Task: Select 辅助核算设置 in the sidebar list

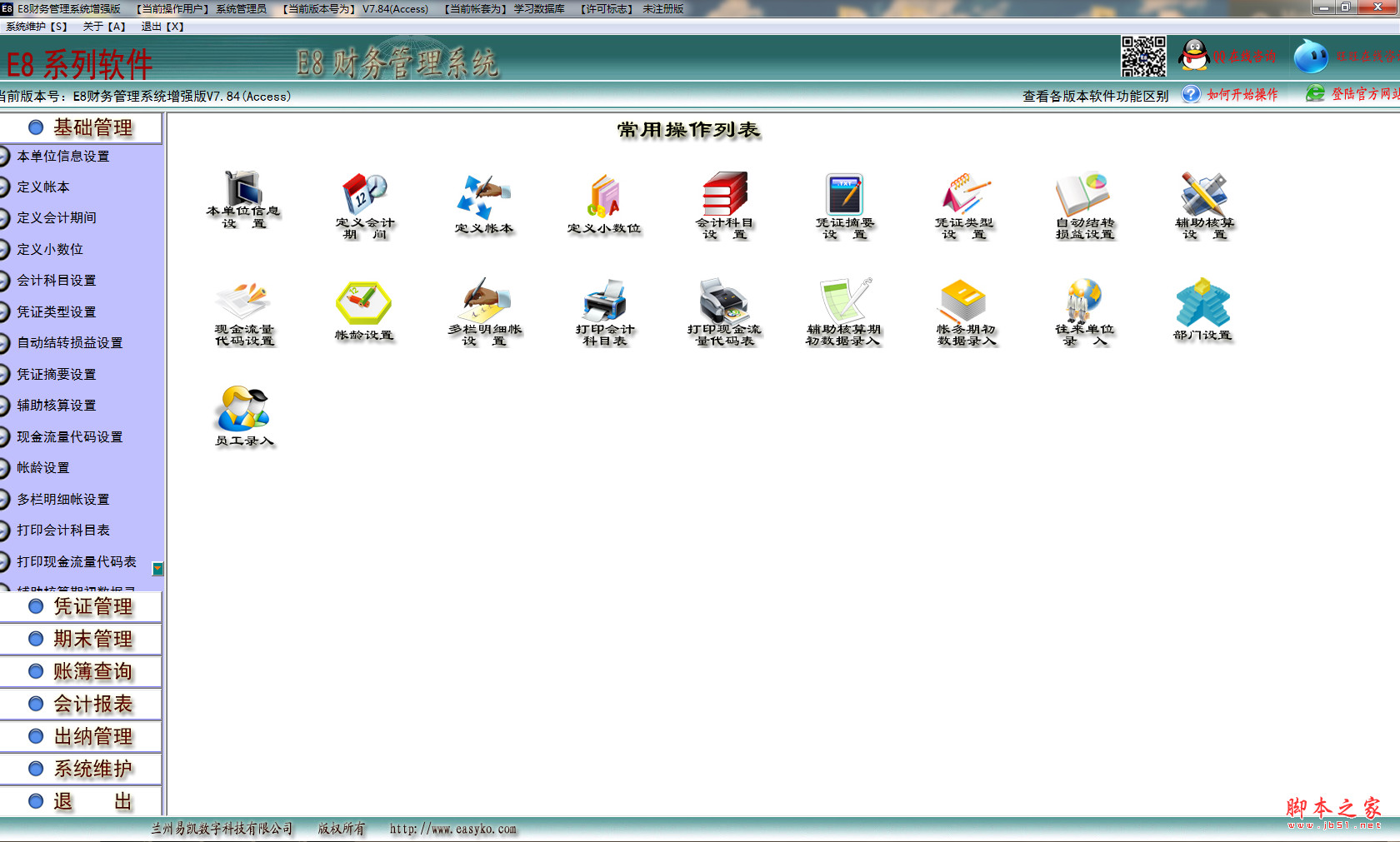Action: [57, 406]
